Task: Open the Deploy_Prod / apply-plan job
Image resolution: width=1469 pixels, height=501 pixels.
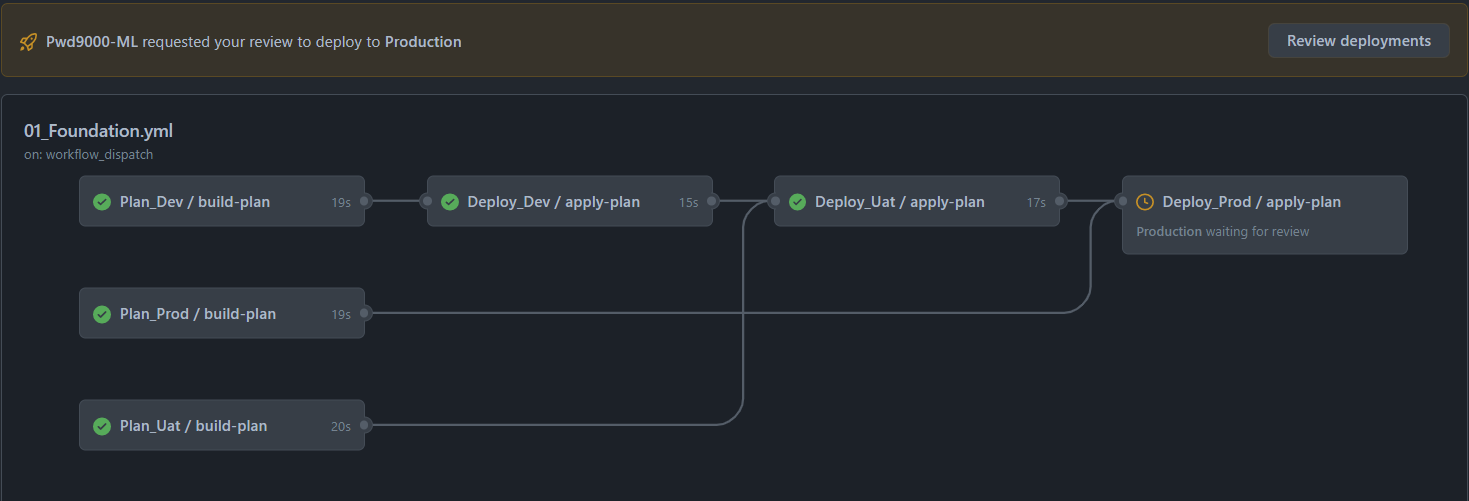Action: coord(1265,215)
